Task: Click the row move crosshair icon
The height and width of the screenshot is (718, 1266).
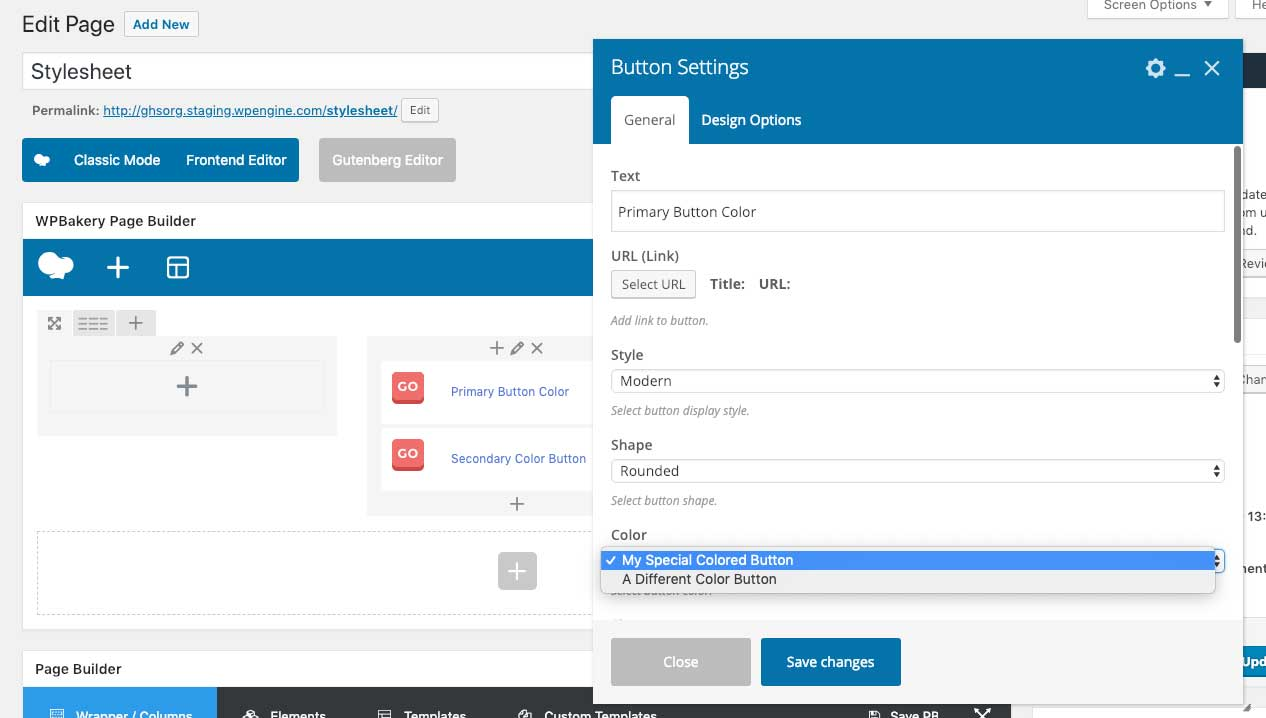Action: tap(54, 322)
